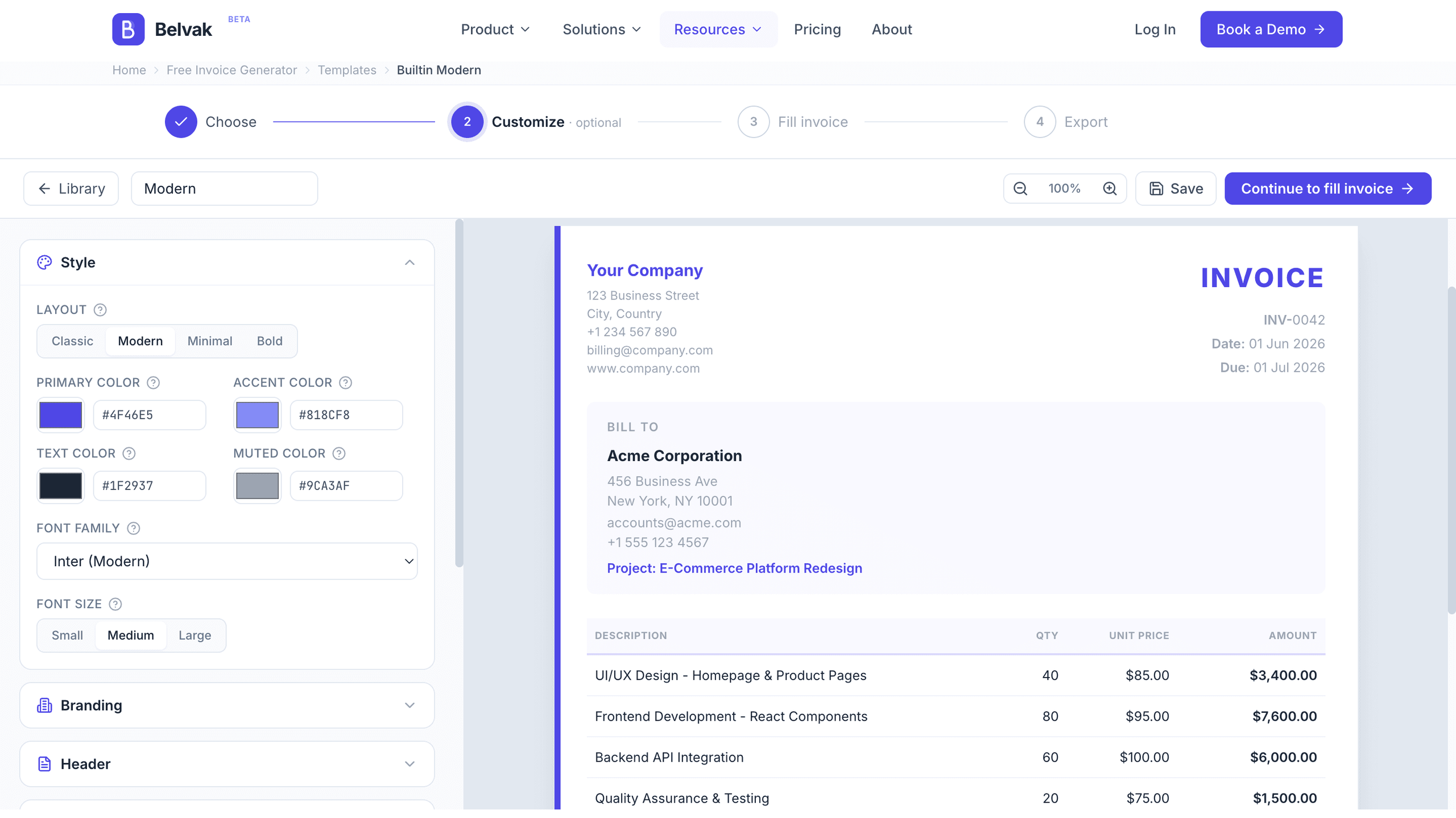Viewport: 1456px width, 818px height.
Task: Click the Book a Demo button
Action: pos(1271,30)
